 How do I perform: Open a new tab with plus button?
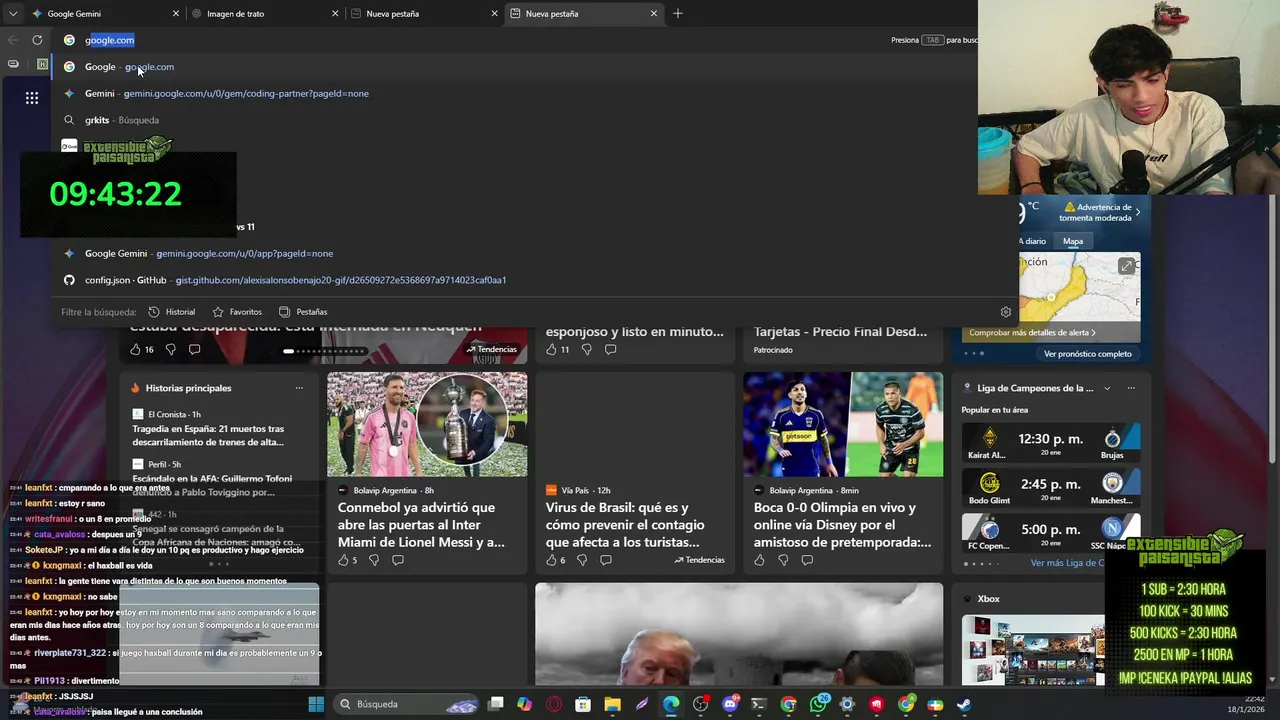point(678,14)
